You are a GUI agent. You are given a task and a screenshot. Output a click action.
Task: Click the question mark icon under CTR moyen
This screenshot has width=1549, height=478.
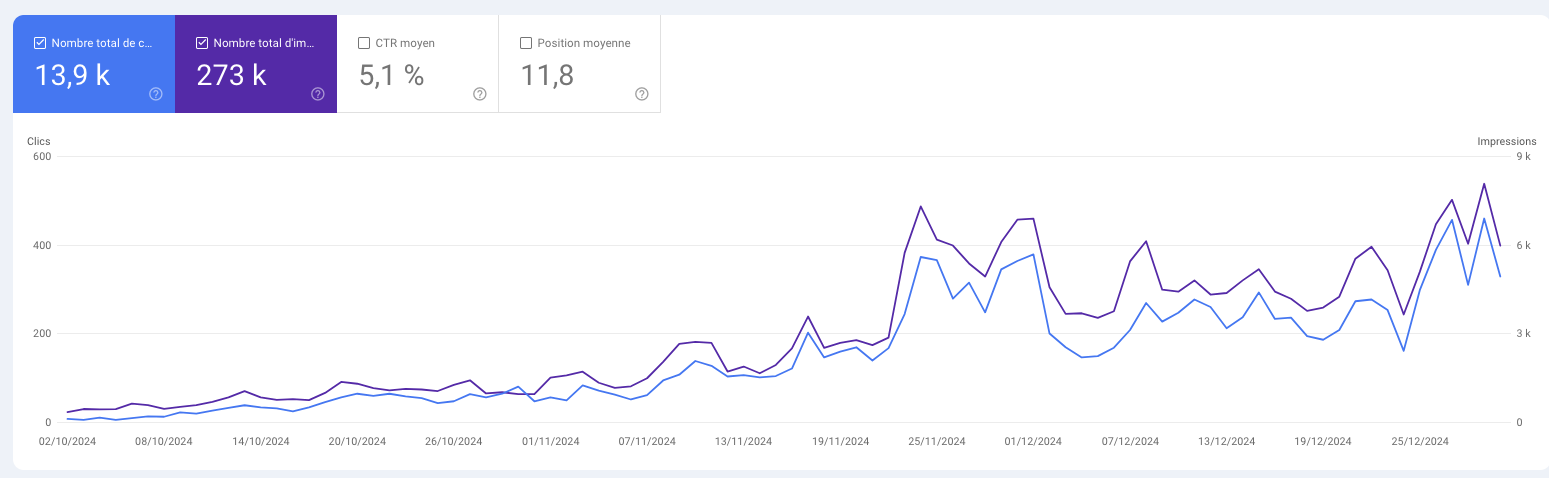pos(480,94)
